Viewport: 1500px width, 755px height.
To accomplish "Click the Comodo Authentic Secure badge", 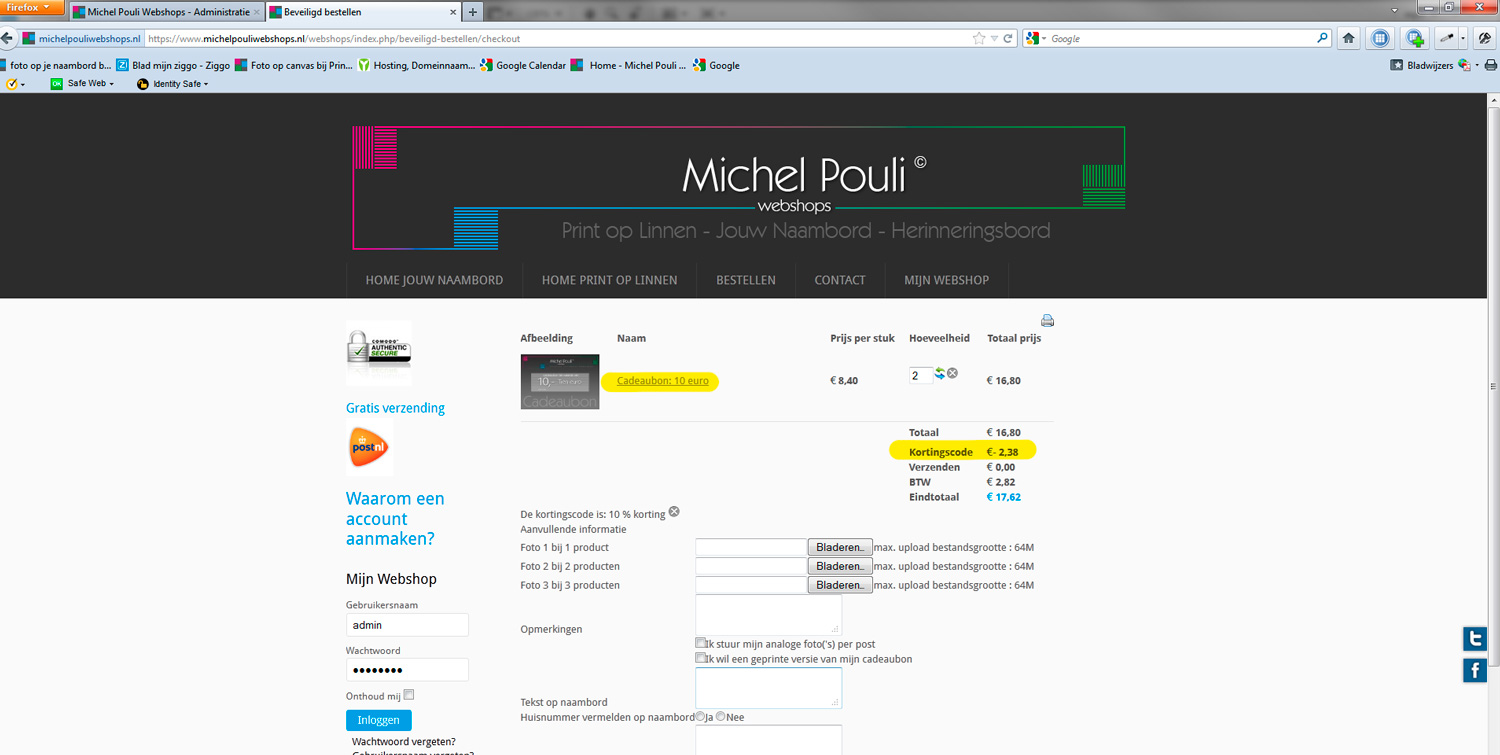I will point(379,353).
